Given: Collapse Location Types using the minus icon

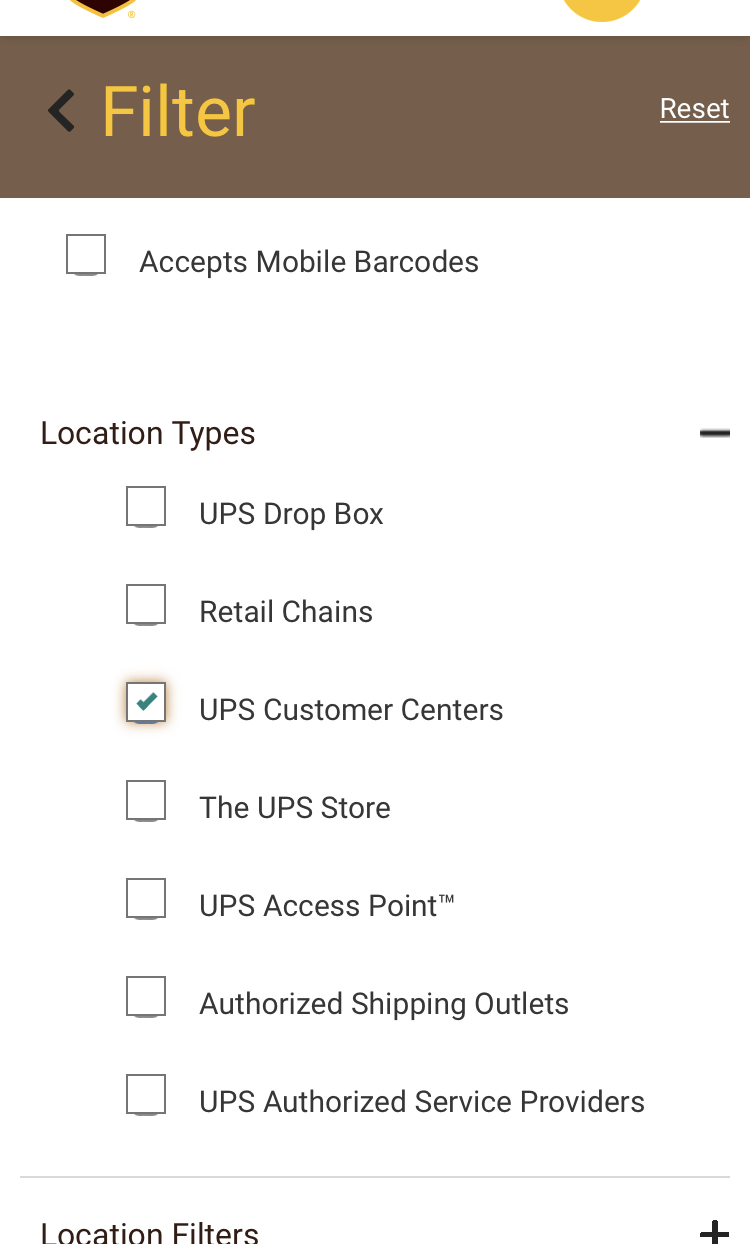Looking at the screenshot, I should [714, 433].
